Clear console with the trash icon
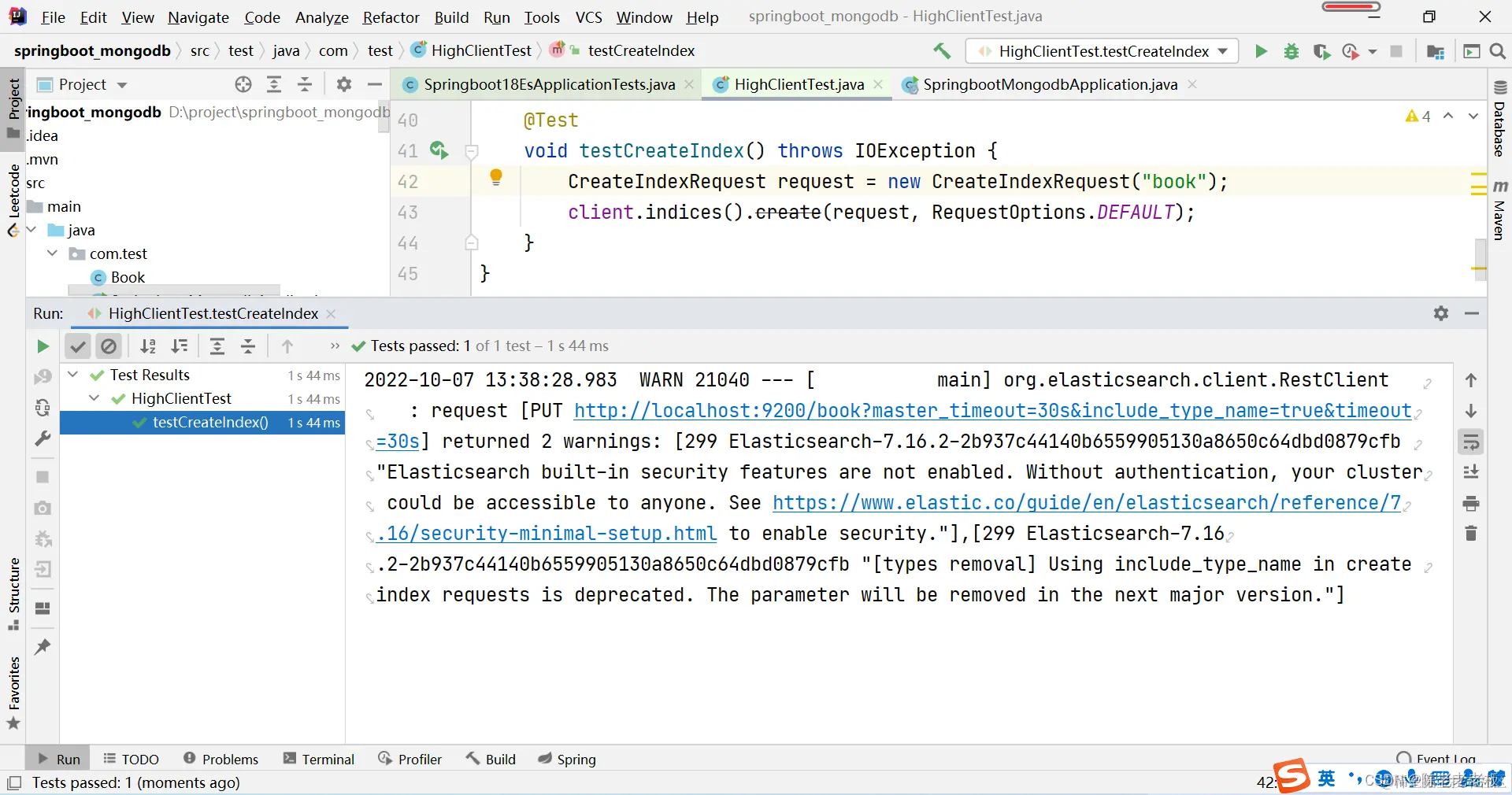 click(x=1471, y=534)
